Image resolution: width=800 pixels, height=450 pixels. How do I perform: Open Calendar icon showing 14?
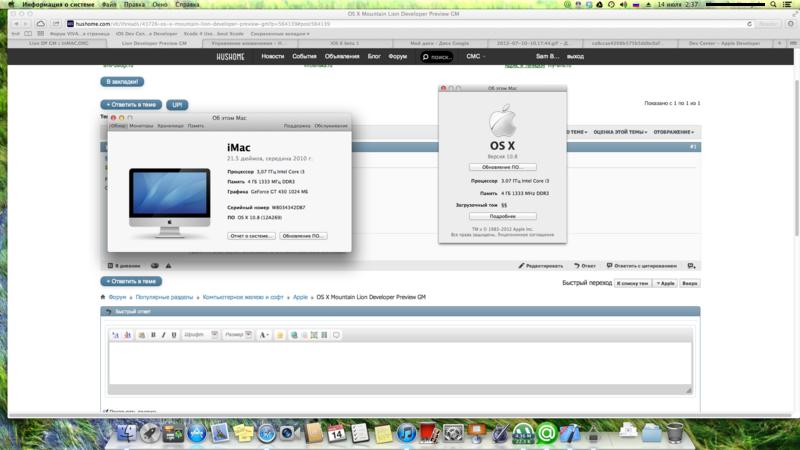coord(336,433)
